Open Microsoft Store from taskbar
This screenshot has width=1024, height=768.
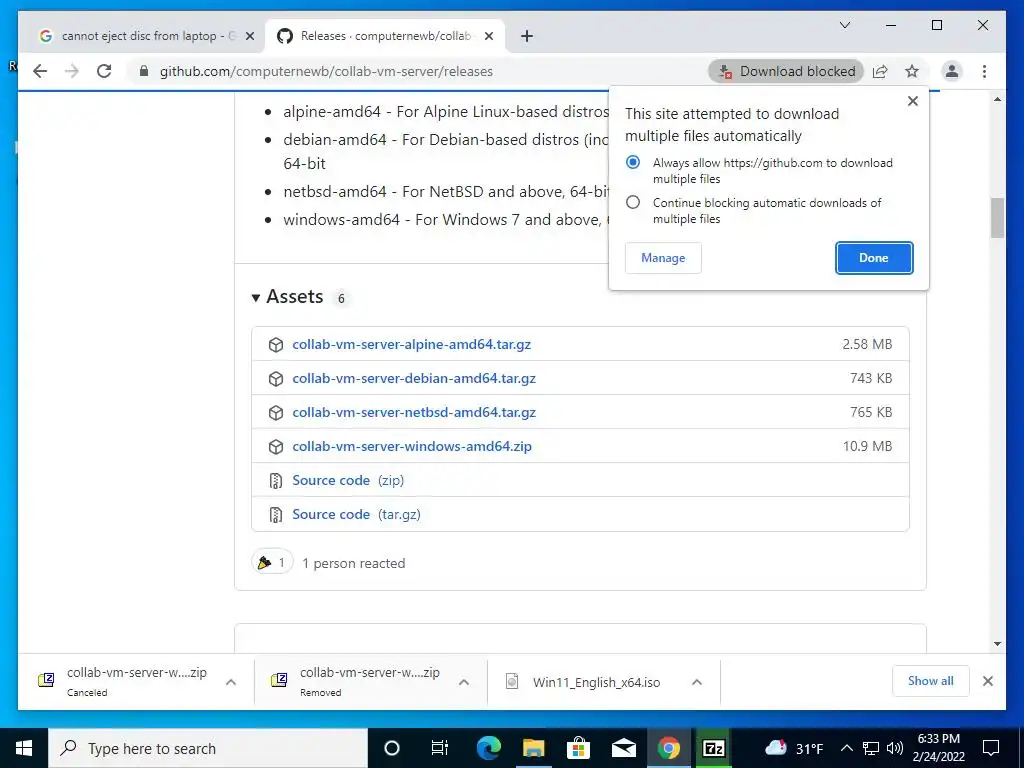579,748
